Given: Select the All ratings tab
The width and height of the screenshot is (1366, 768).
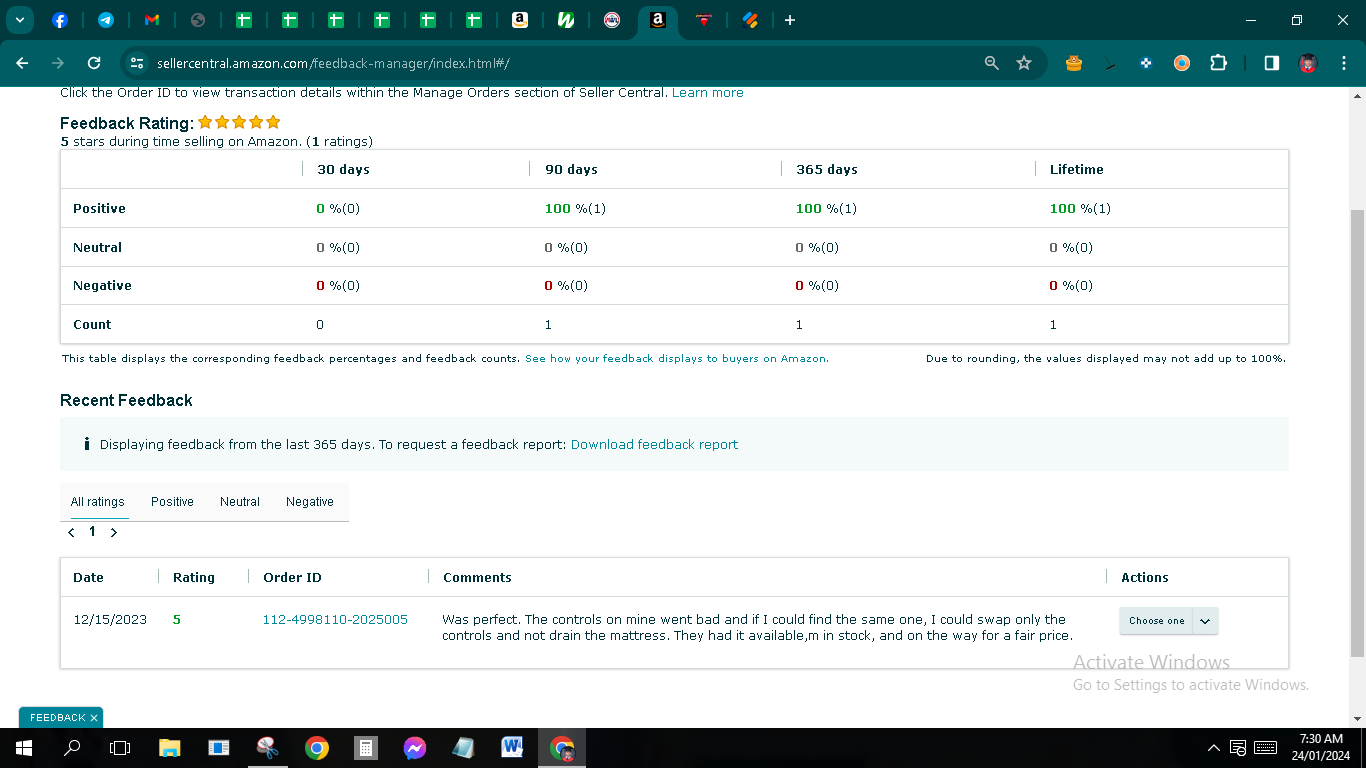Looking at the screenshot, I should click(x=98, y=502).
